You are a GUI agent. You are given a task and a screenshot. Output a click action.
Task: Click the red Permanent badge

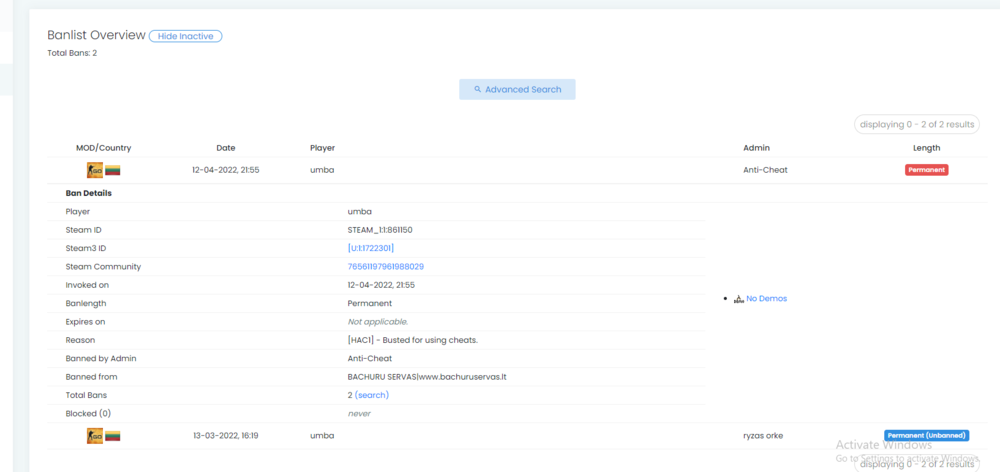(926, 170)
